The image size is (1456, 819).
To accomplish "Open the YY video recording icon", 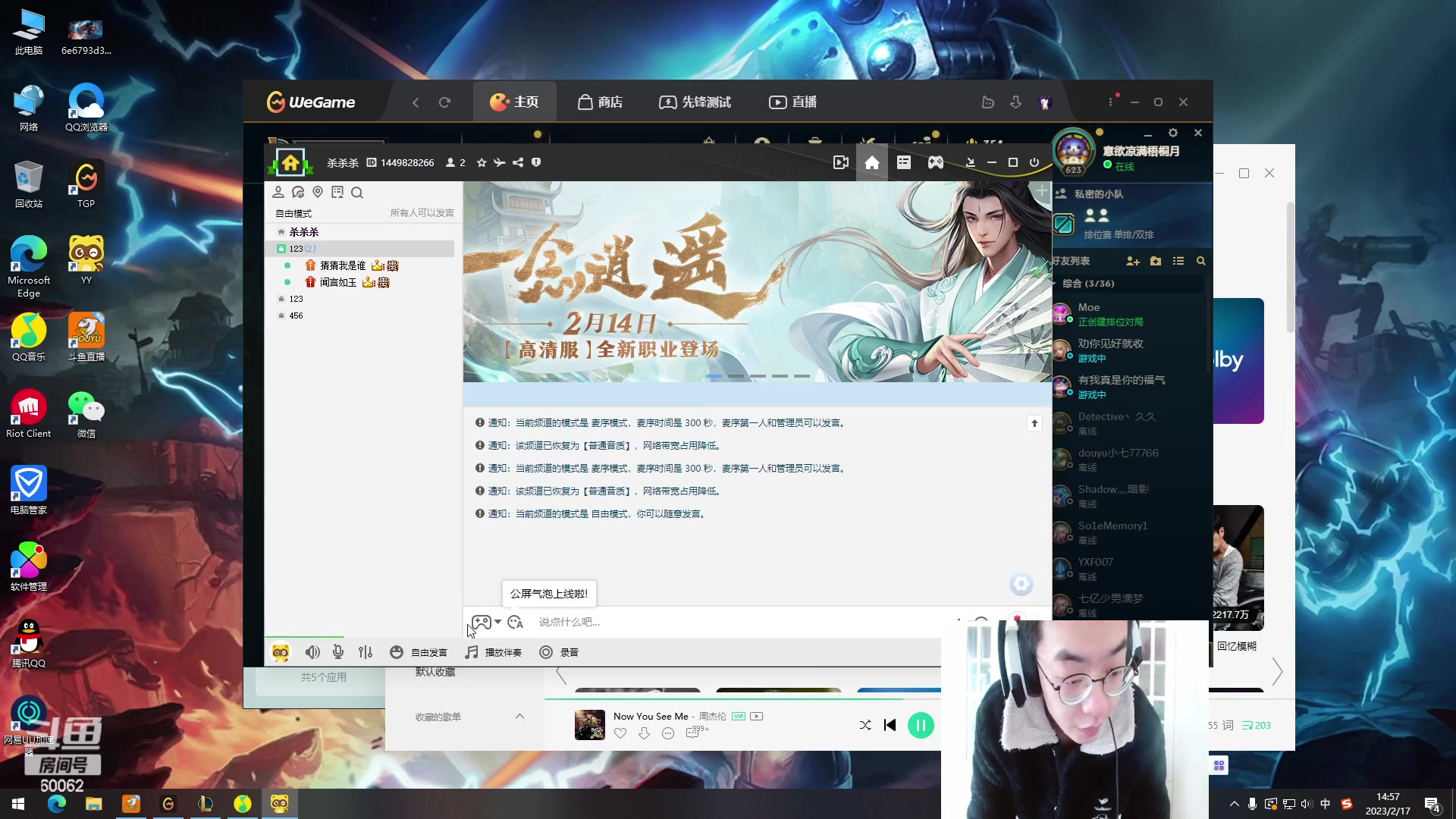I will pos(840,163).
